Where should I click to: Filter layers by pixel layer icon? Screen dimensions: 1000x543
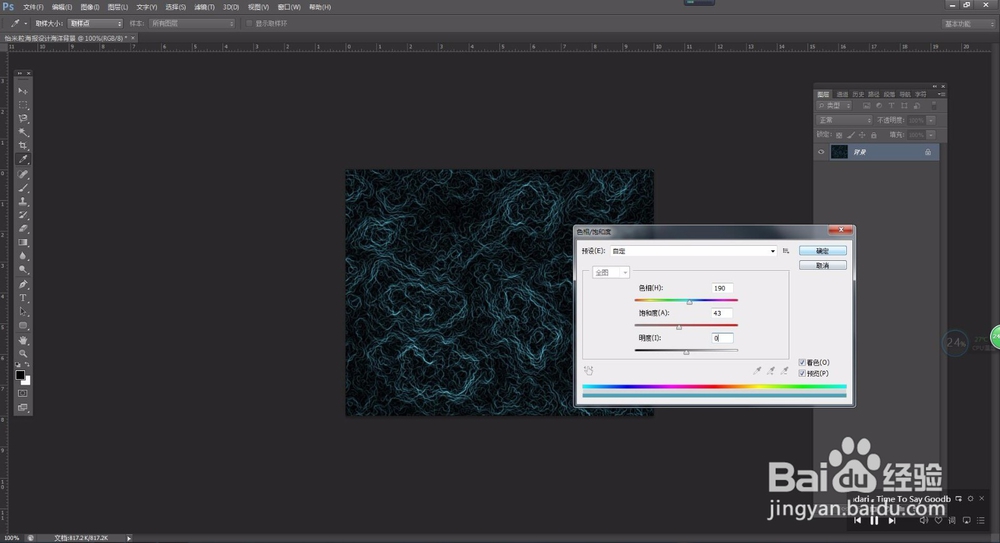click(x=866, y=106)
